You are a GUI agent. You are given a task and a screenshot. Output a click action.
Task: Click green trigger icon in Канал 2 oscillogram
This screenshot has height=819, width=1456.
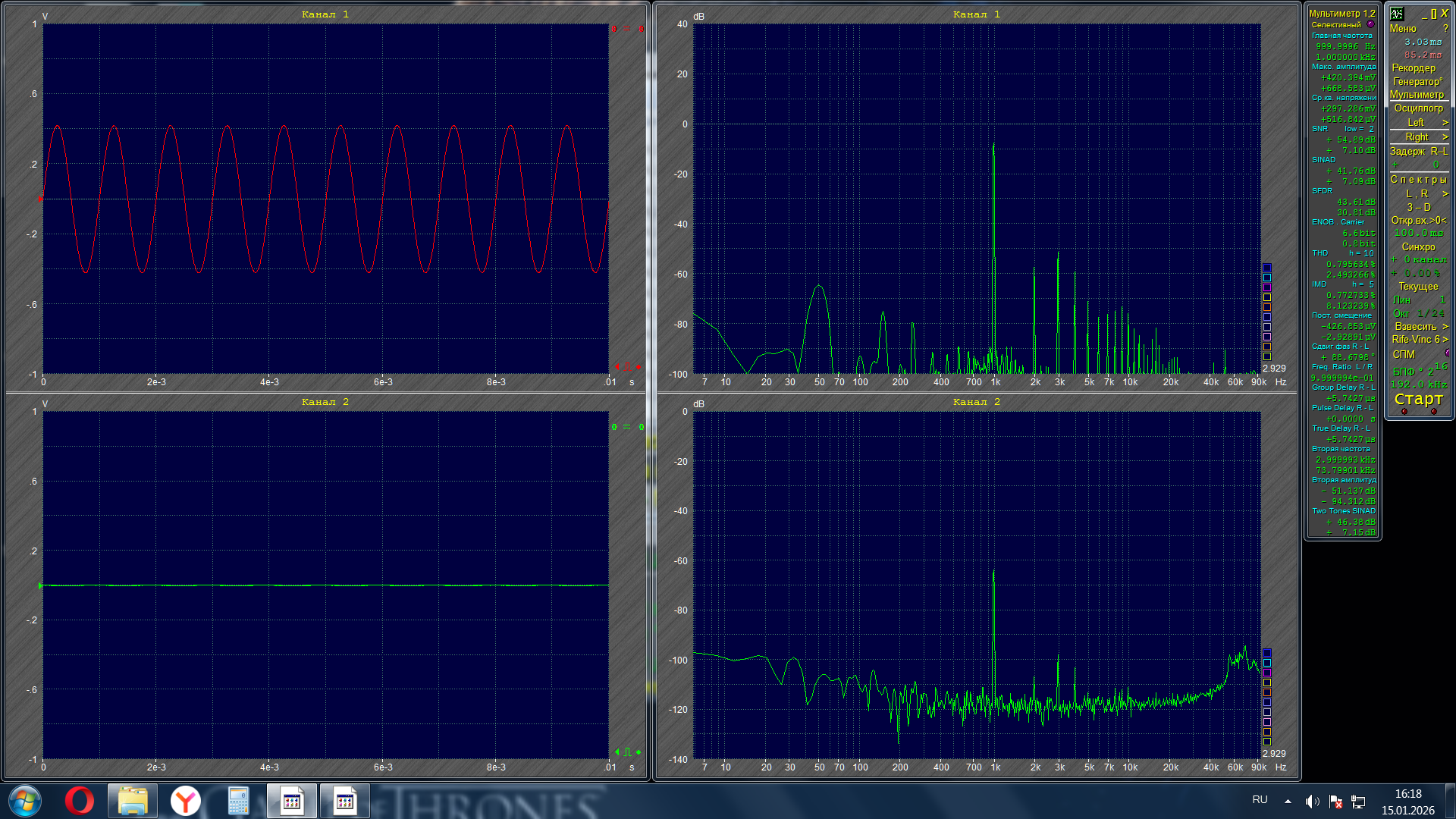[627, 752]
